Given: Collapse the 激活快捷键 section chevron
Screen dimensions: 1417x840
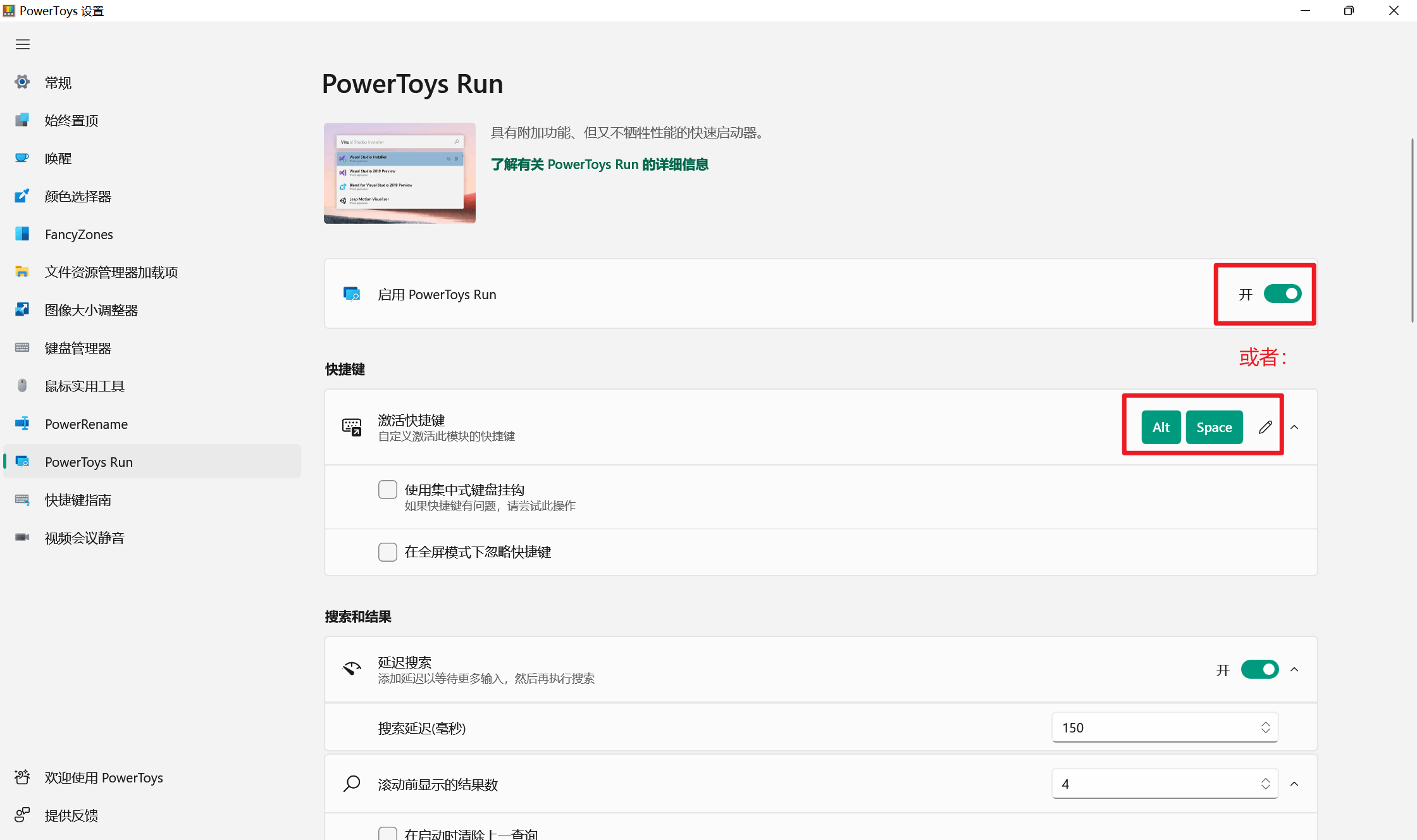Looking at the screenshot, I should [1294, 428].
